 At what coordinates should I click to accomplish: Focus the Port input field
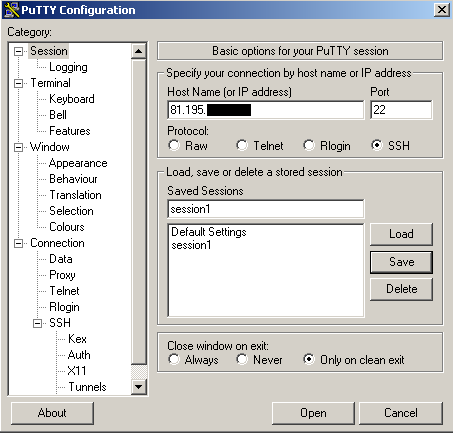tap(401, 110)
